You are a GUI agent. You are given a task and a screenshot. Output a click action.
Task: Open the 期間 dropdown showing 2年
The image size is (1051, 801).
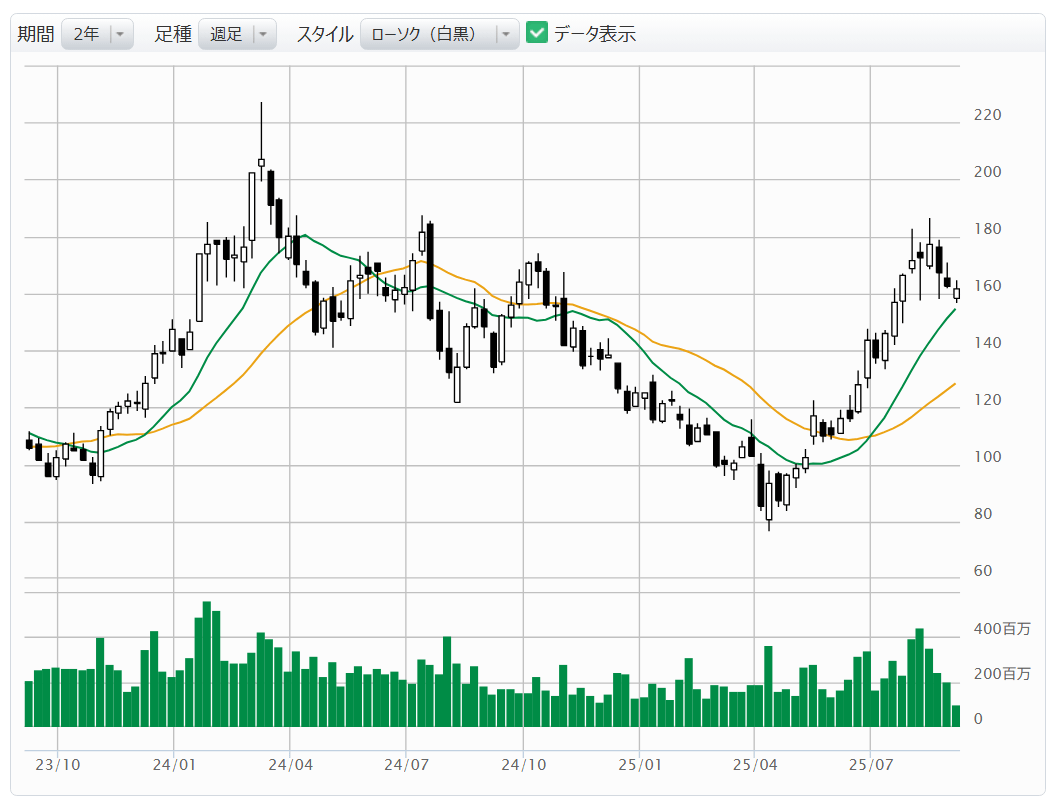point(86,34)
